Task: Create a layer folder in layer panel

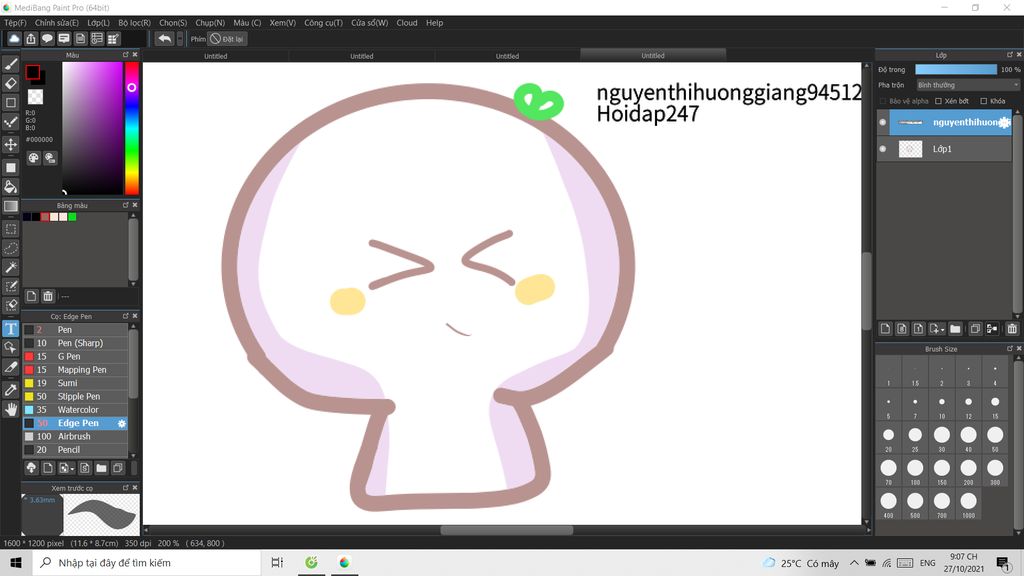Action: pyautogui.click(x=955, y=328)
